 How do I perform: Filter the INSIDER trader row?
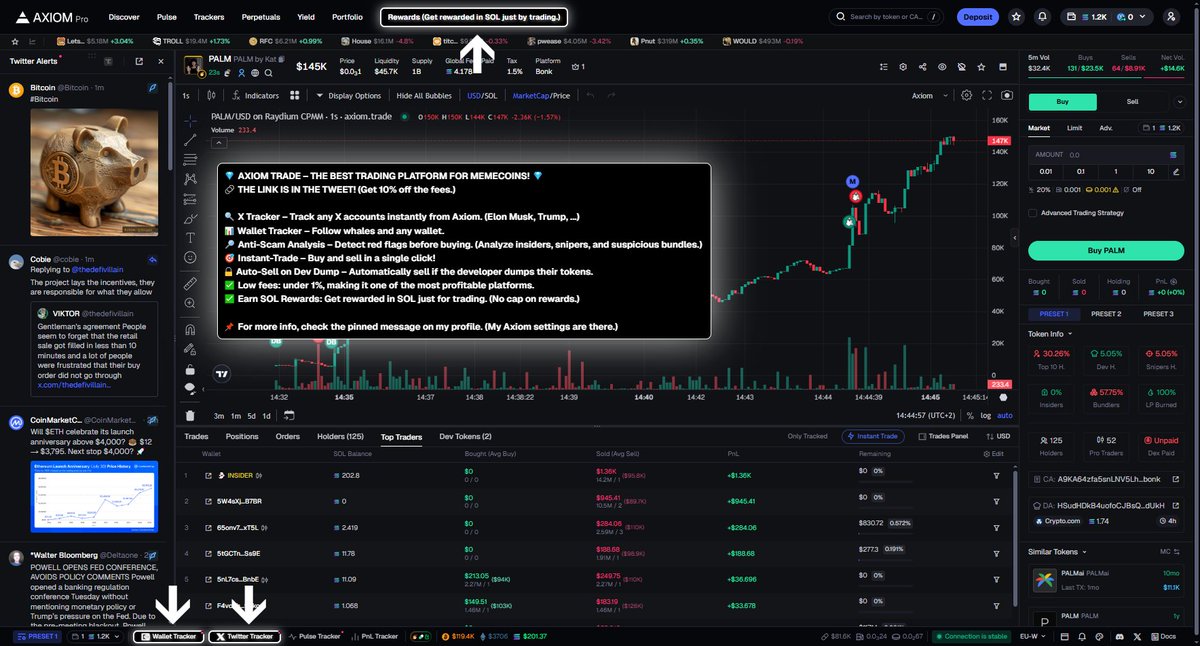pyautogui.click(x=996, y=475)
